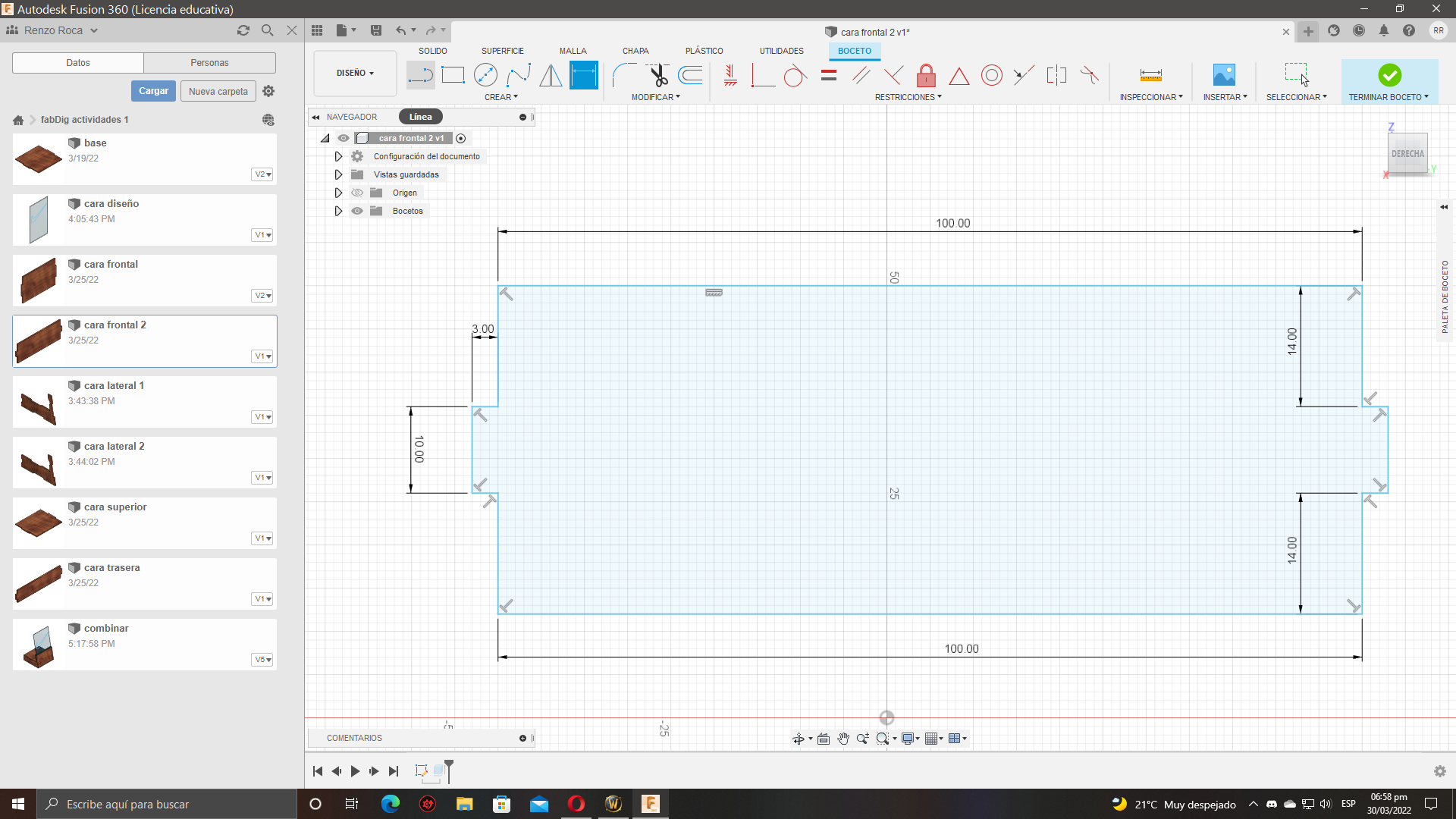Screen dimensions: 1456x819
Task: Click the Offset modify tool
Action: (x=690, y=75)
